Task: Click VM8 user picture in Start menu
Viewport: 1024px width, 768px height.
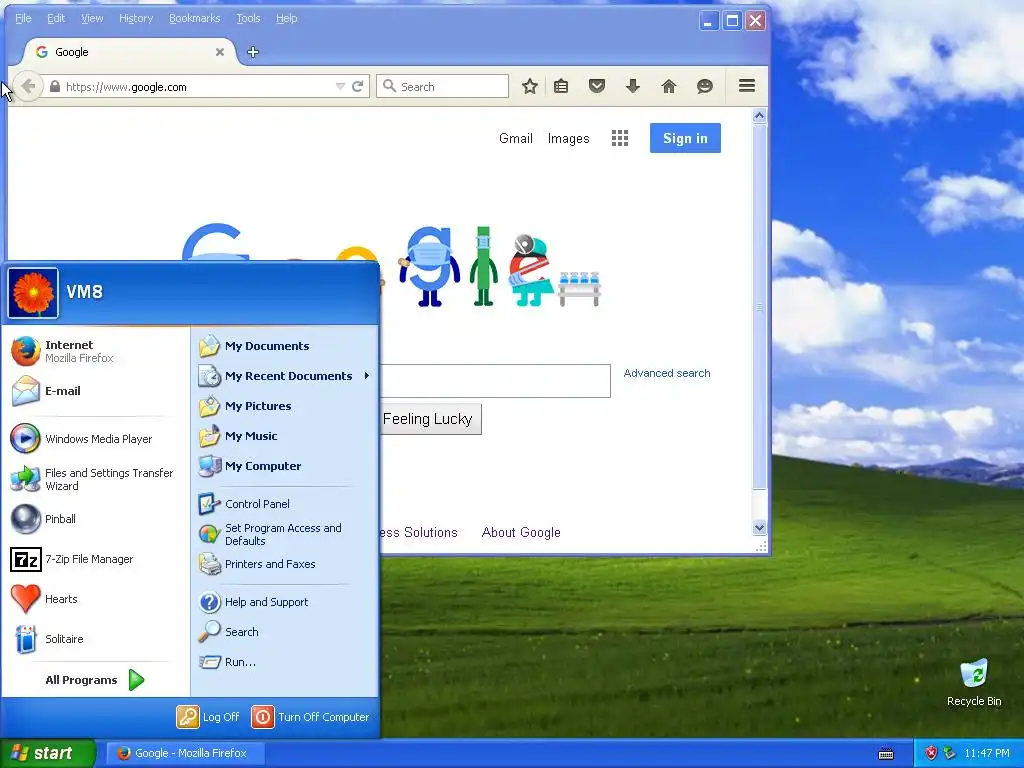Action: (x=33, y=293)
